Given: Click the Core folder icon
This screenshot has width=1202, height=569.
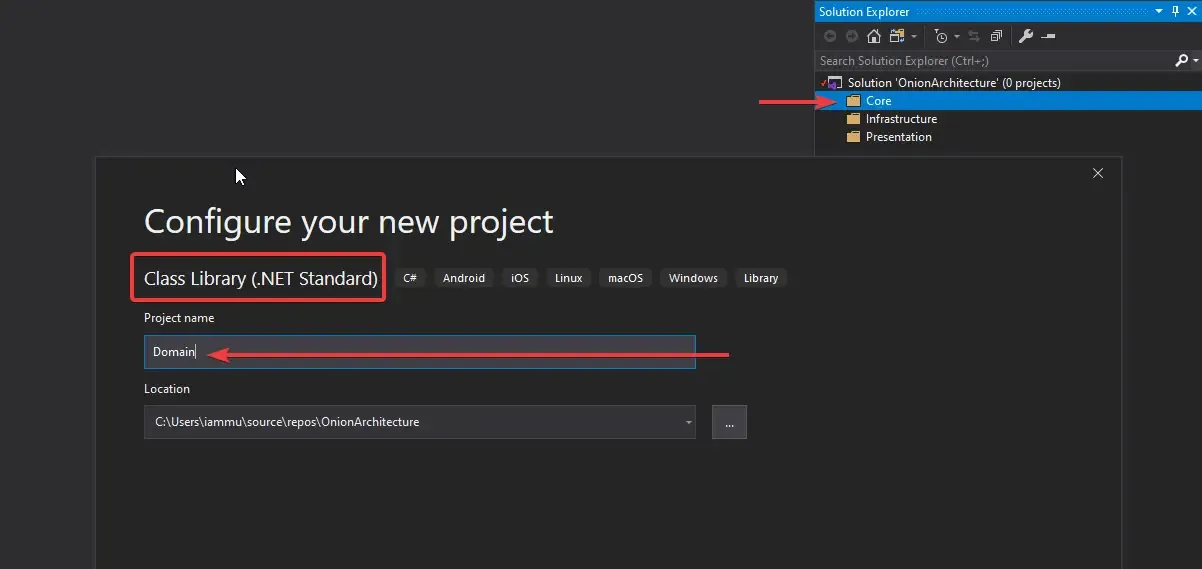Looking at the screenshot, I should point(853,101).
